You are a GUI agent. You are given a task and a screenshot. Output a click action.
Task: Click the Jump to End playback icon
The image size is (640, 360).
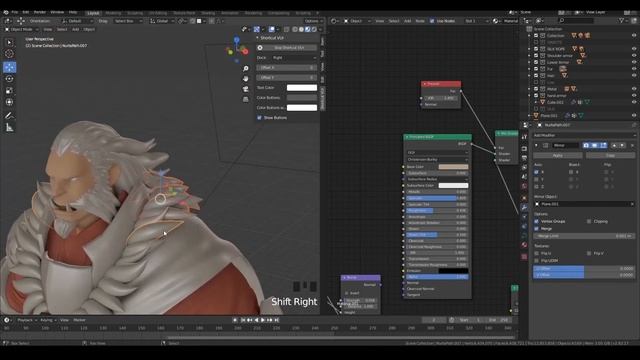click(276, 320)
